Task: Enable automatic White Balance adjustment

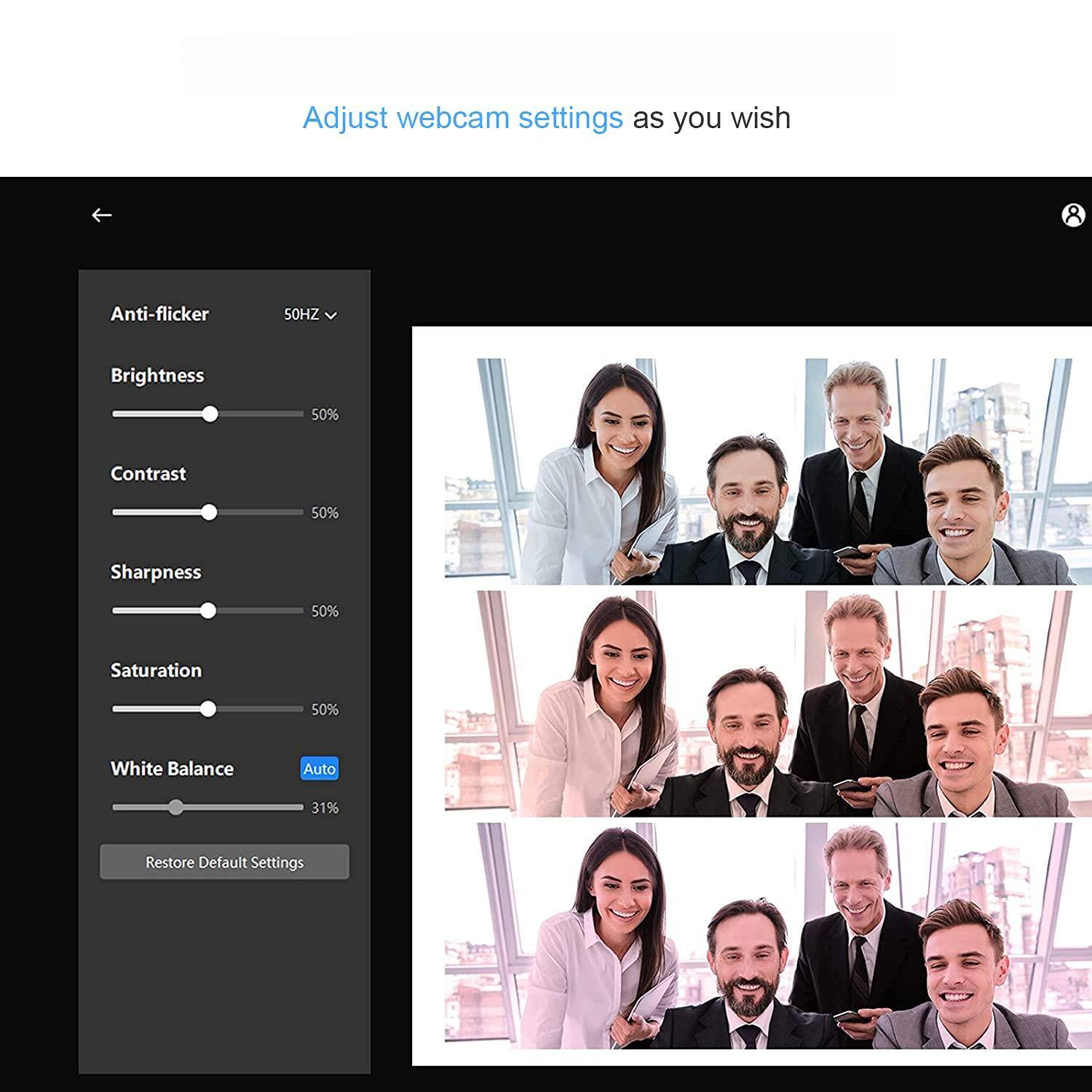Action: tap(320, 769)
